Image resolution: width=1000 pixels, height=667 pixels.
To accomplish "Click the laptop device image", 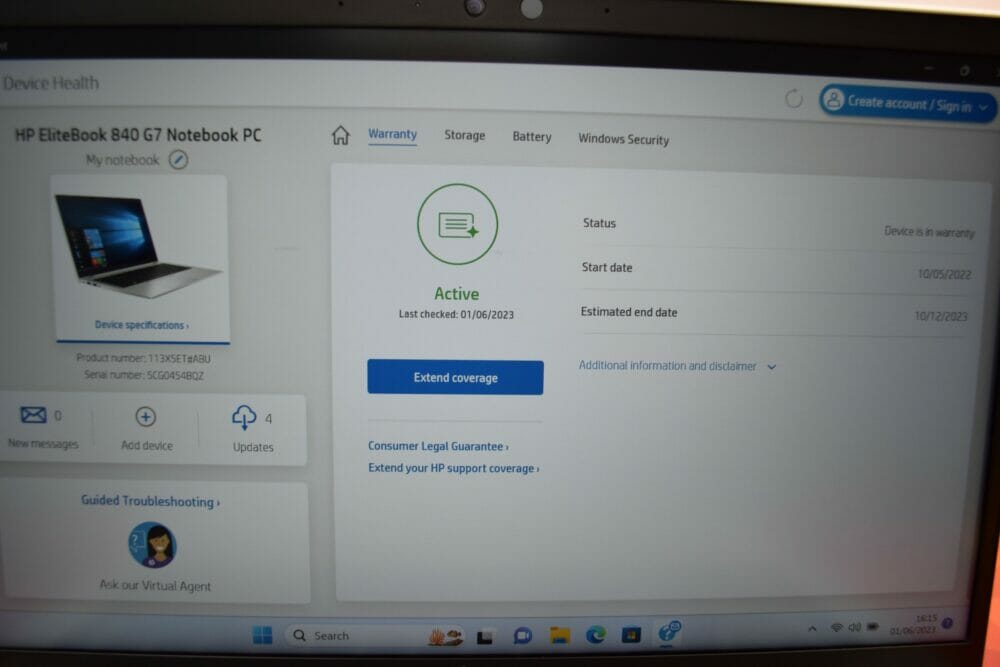I will pos(138,246).
